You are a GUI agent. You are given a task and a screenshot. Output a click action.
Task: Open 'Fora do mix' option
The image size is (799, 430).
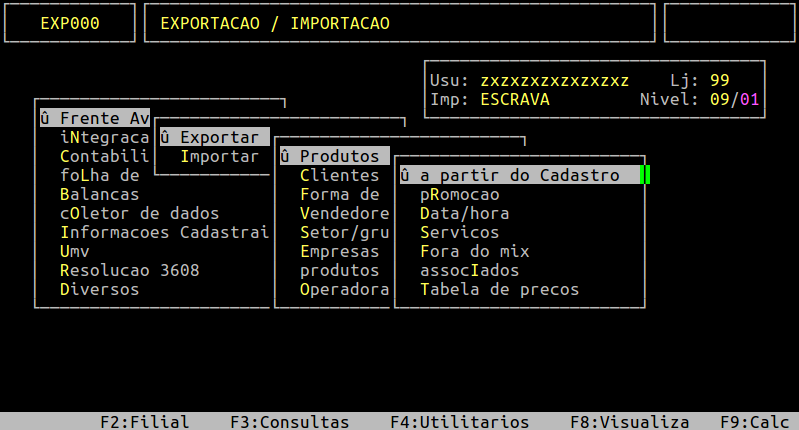click(x=474, y=252)
